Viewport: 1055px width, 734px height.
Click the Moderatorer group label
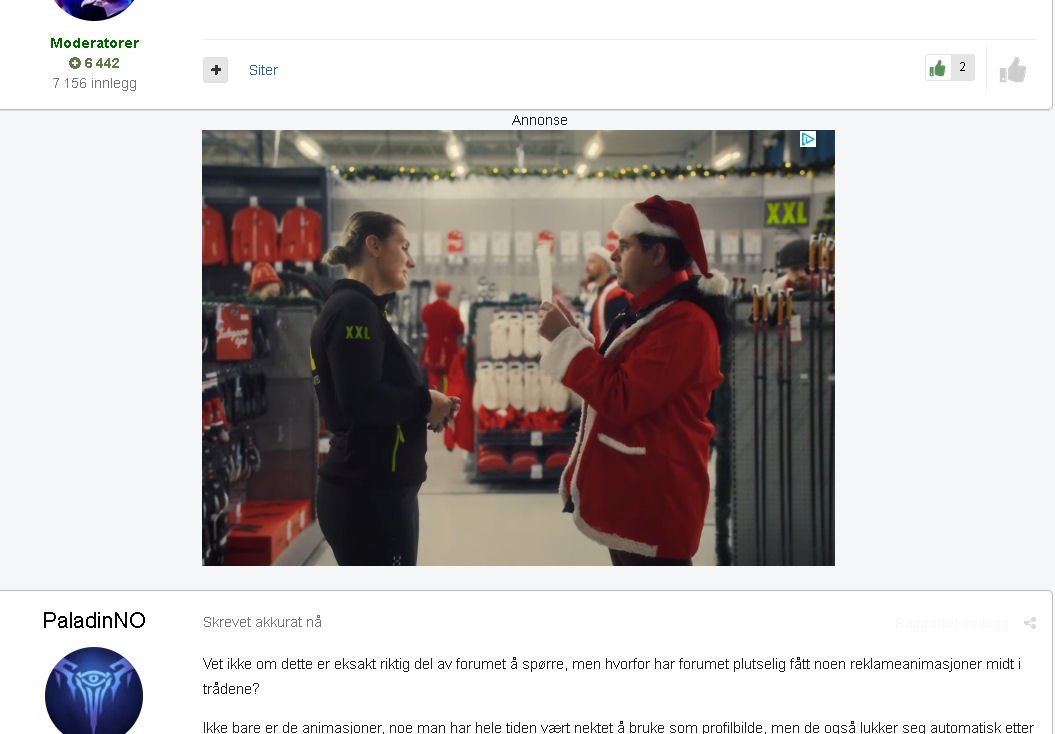[94, 43]
